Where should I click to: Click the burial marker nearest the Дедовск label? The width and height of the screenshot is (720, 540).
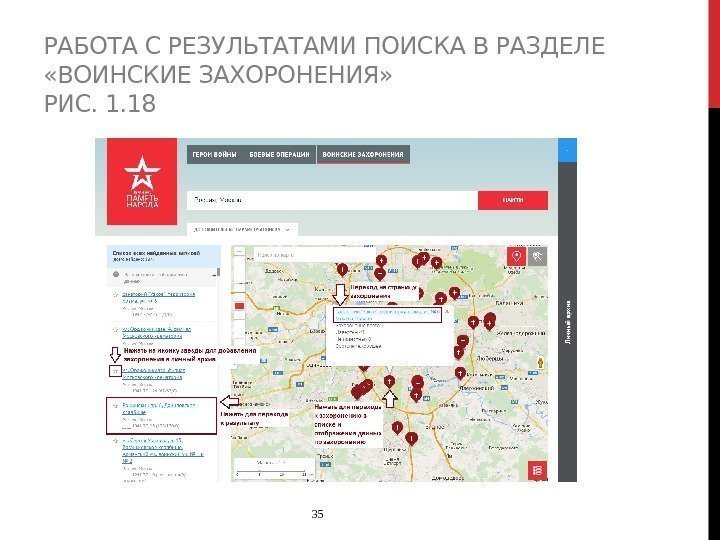[x=342, y=270]
